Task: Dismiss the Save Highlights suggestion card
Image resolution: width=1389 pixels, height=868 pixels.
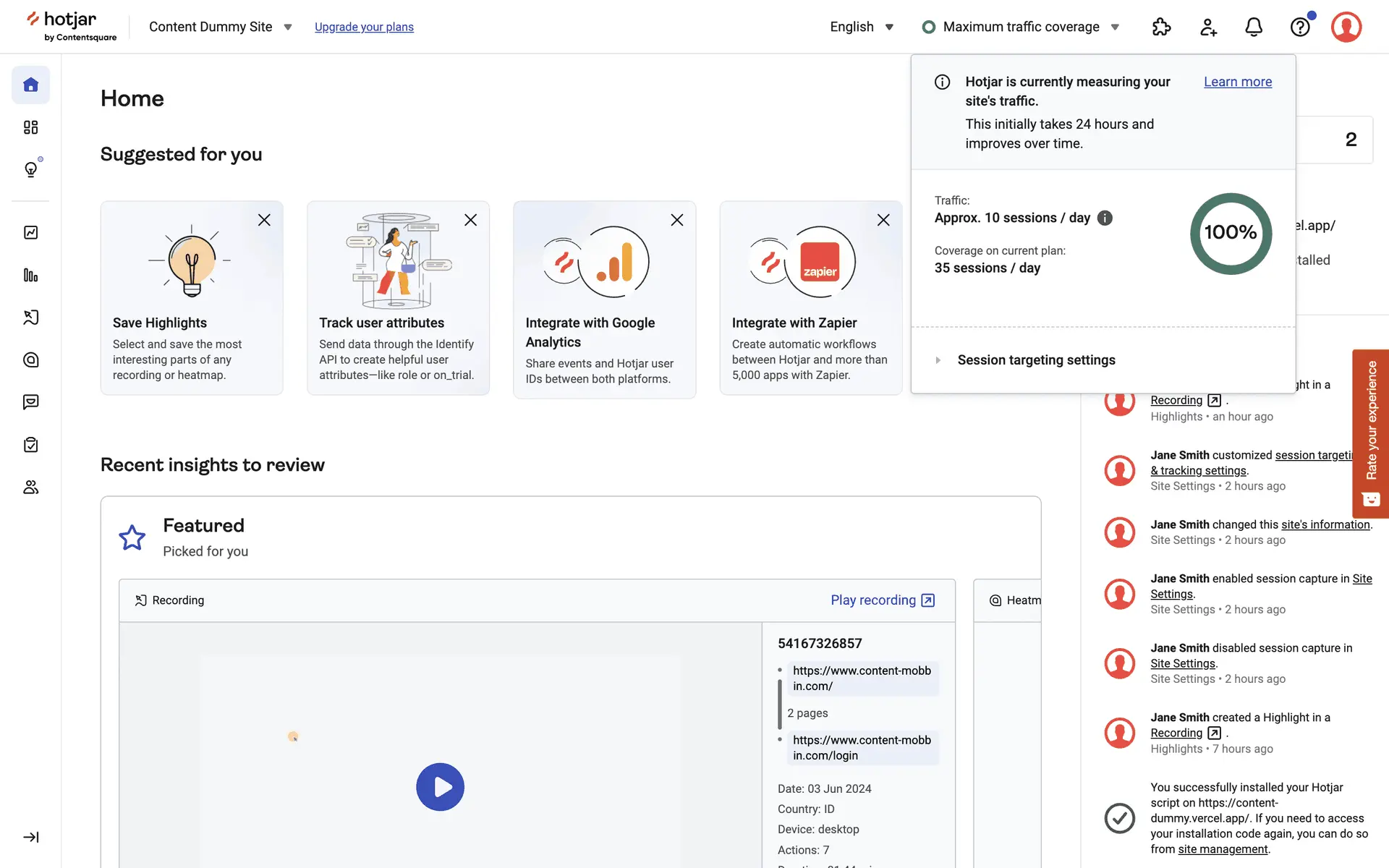Action: click(264, 220)
